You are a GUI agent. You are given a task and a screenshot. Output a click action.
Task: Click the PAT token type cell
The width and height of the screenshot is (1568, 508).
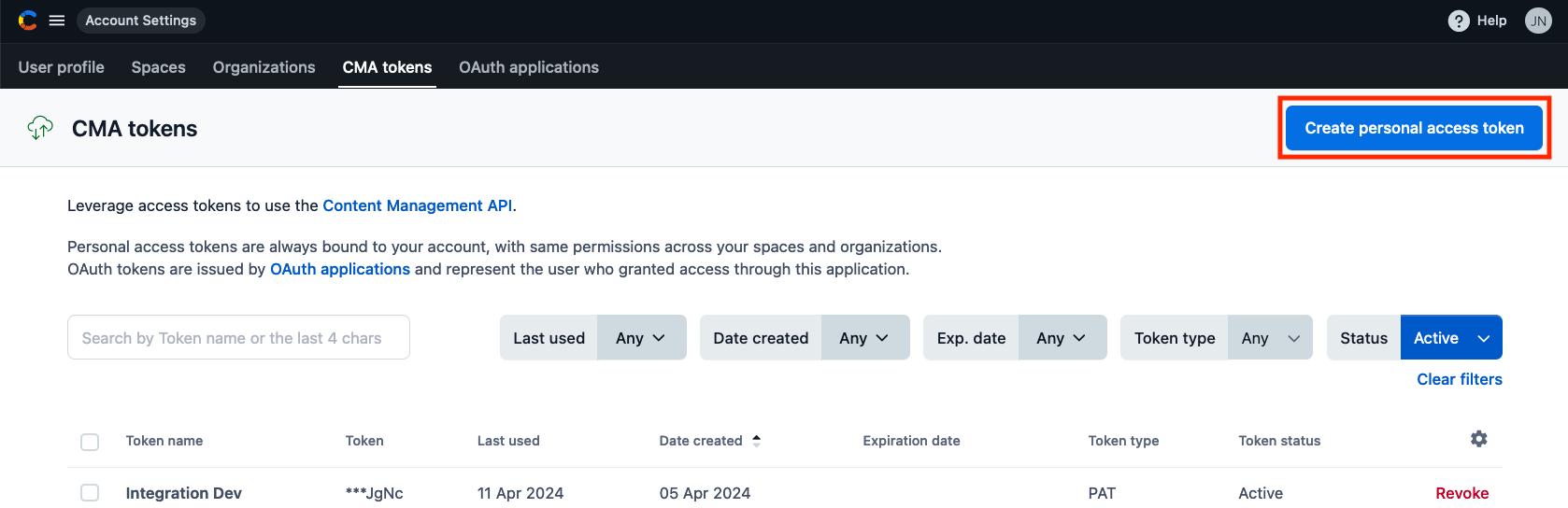coord(1102,493)
